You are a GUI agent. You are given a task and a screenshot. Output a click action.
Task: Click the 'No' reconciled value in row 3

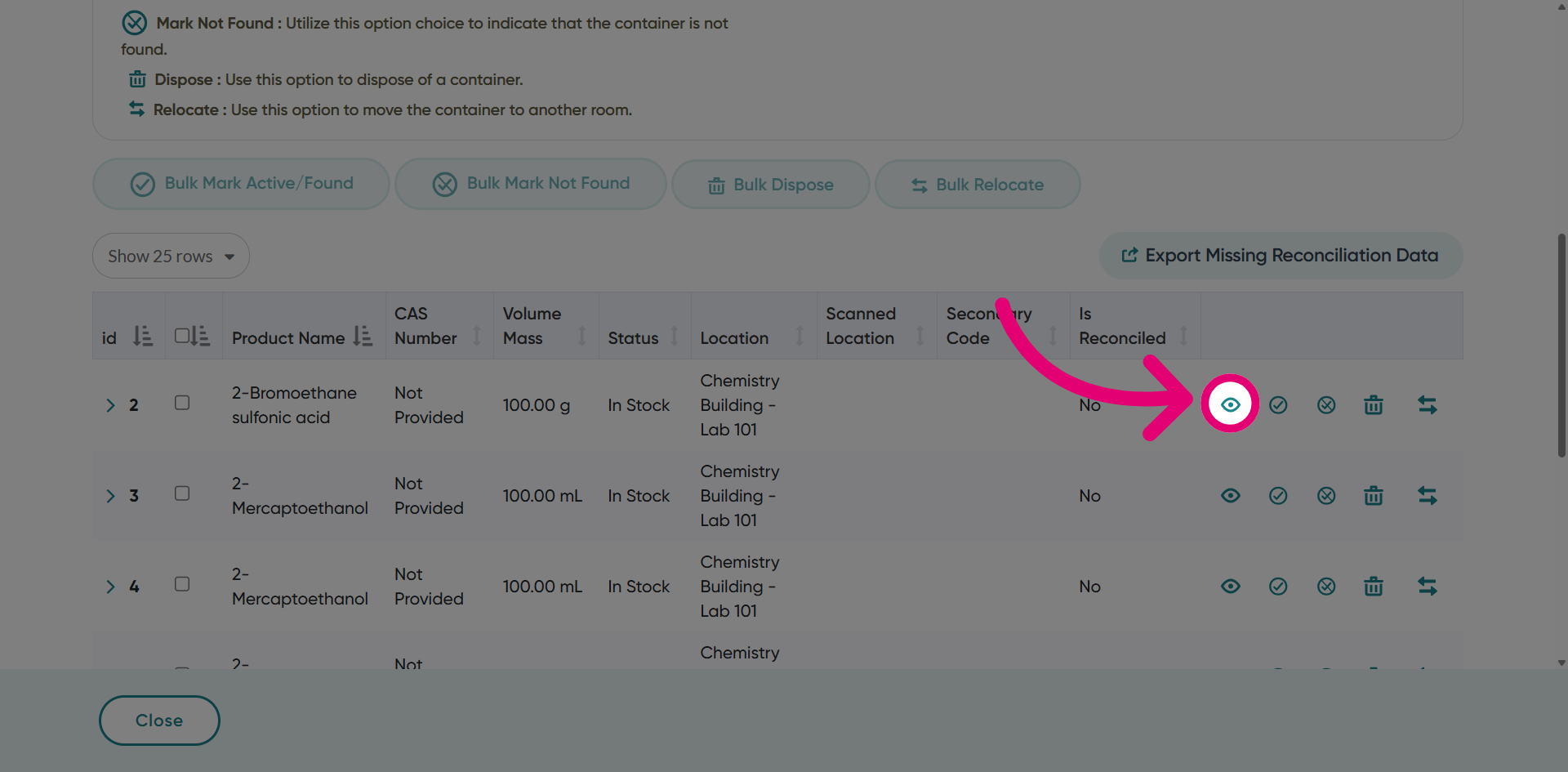click(1089, 496)
